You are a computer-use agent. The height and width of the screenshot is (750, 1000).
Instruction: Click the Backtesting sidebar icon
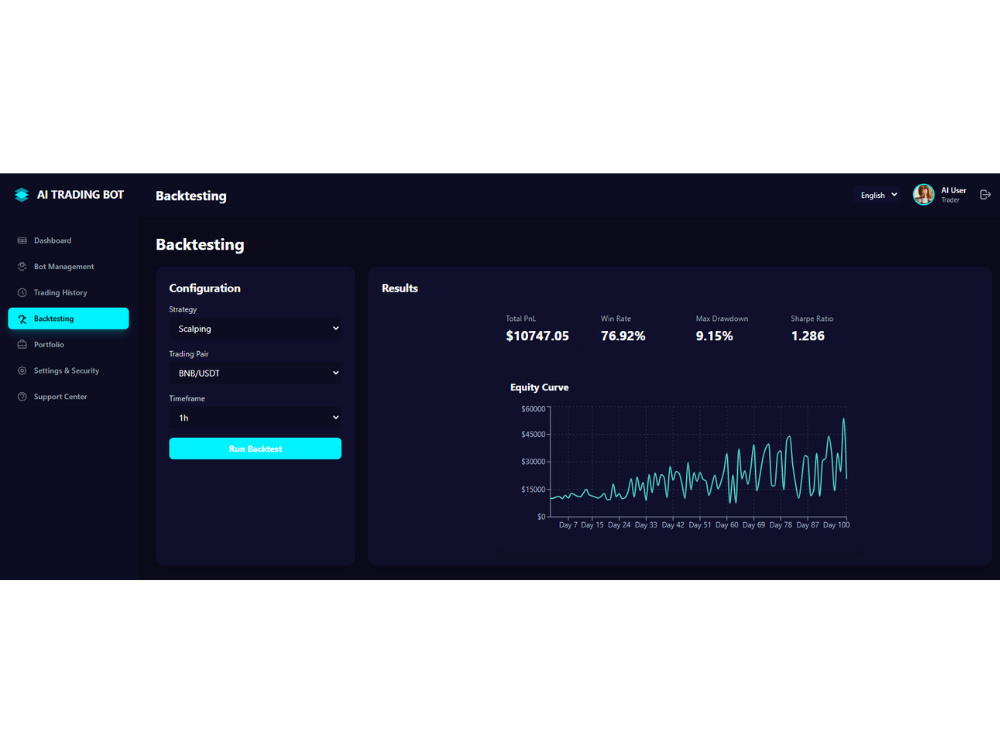22,319
